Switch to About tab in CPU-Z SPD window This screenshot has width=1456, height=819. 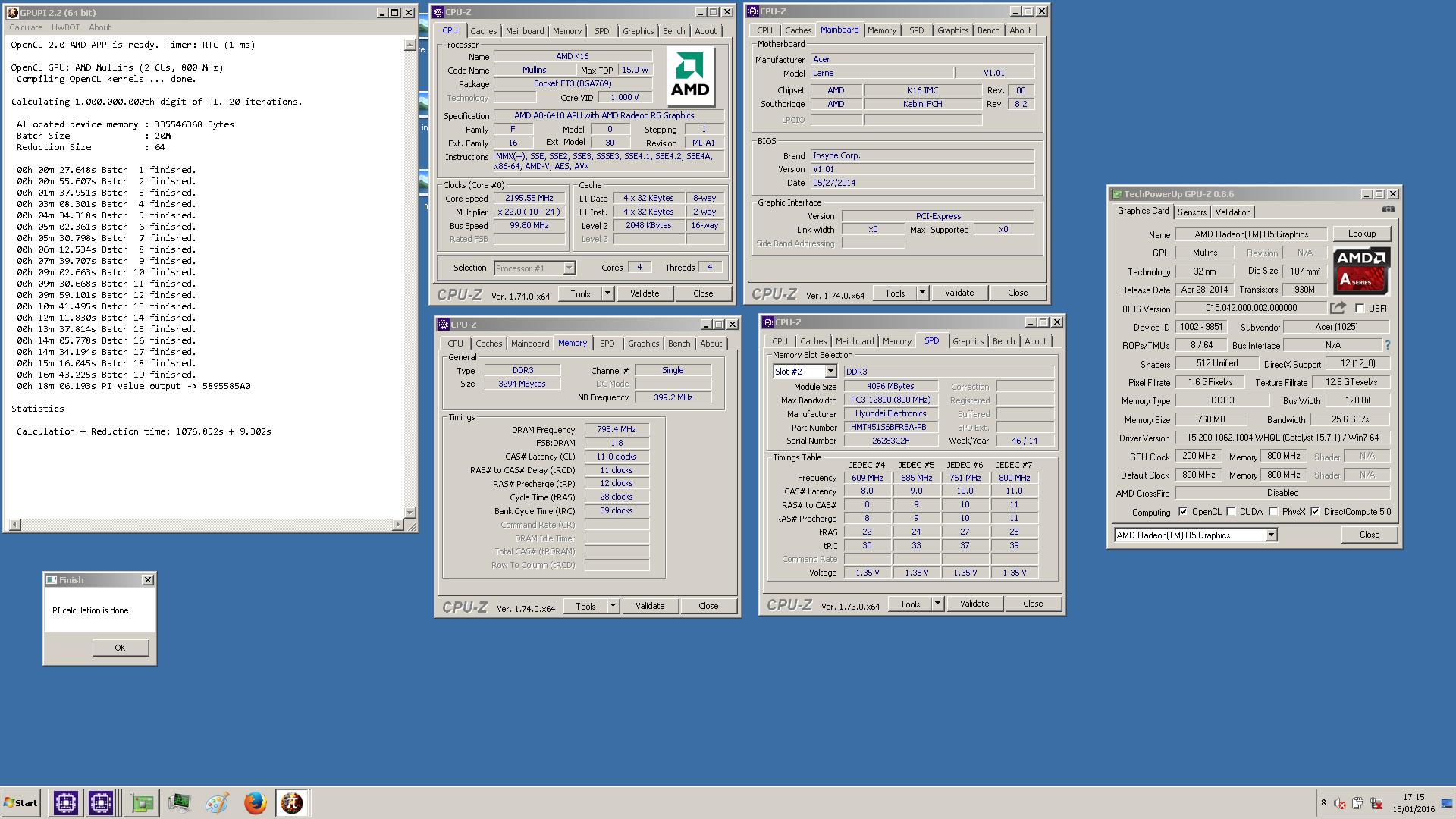pos(1035,341)
